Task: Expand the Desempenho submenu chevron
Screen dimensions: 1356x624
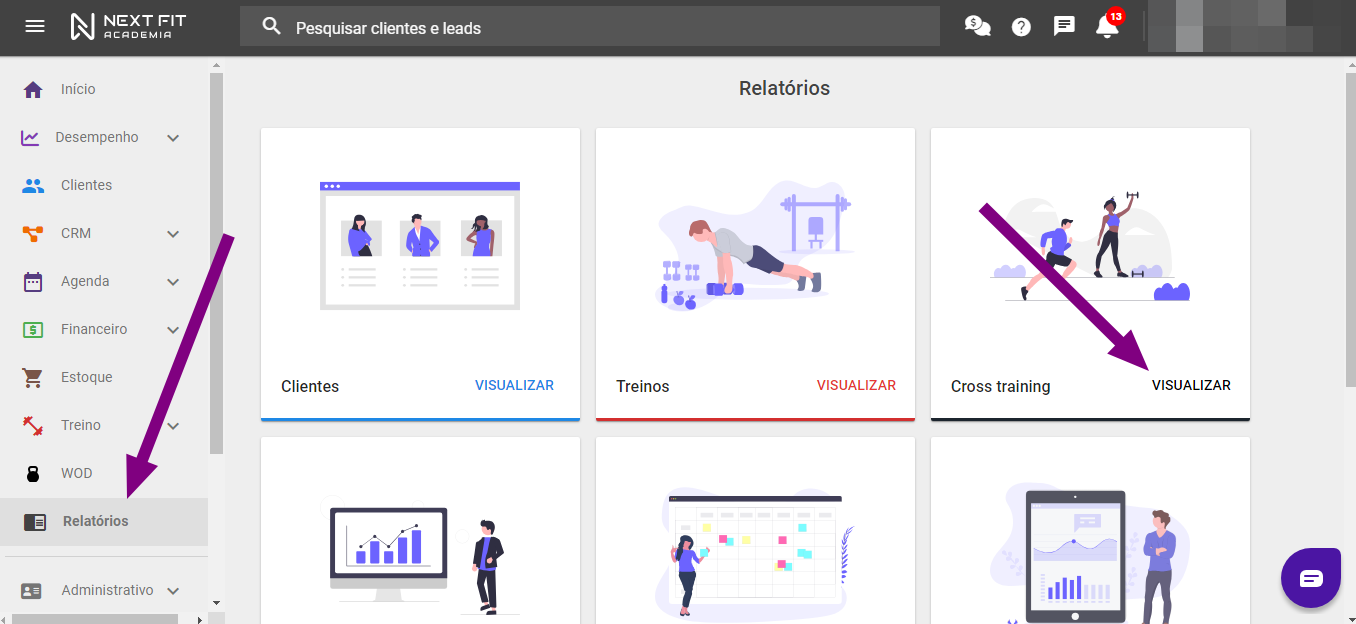Action: [173, 137]
